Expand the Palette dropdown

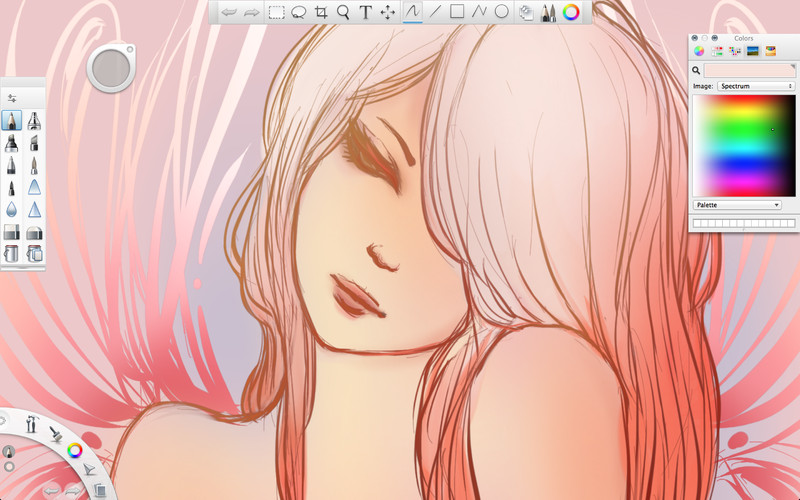737,205
